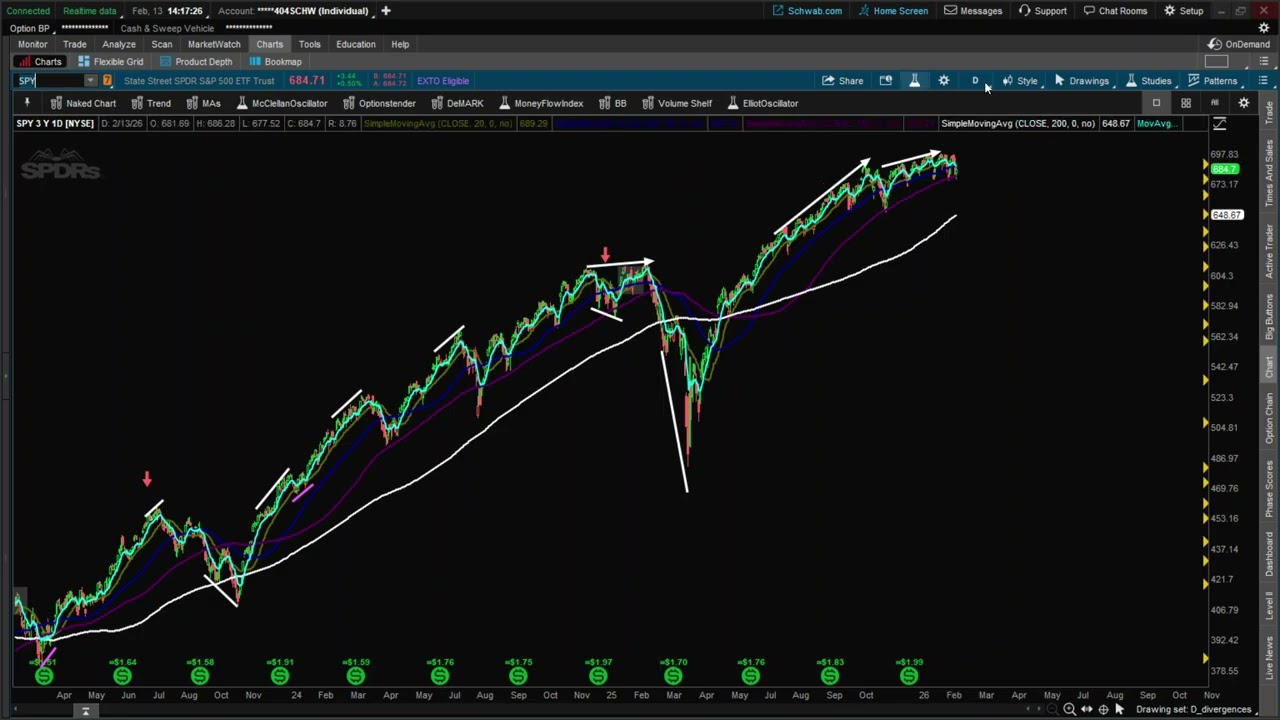Open the Bookmap subtab
Screen dimensions: 1280x720
275,62
